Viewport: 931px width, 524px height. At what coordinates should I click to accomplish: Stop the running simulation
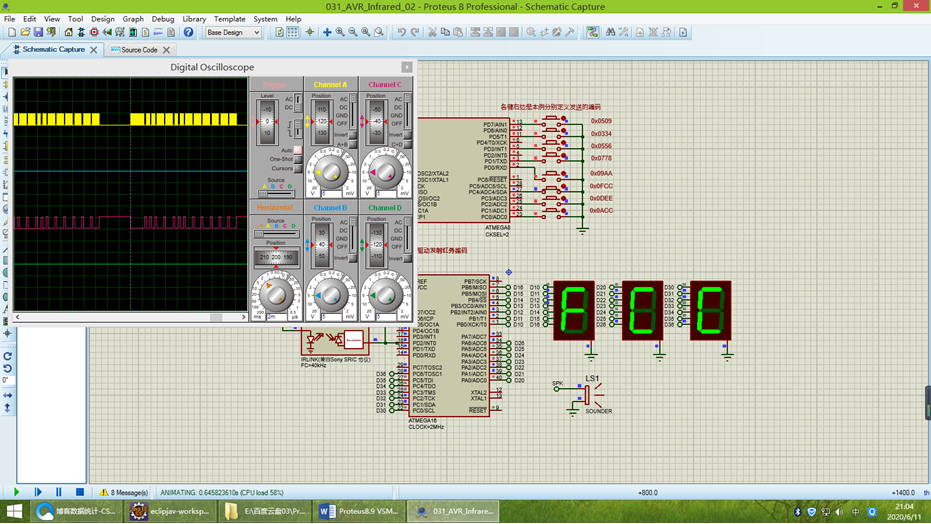tap(80, 492)
